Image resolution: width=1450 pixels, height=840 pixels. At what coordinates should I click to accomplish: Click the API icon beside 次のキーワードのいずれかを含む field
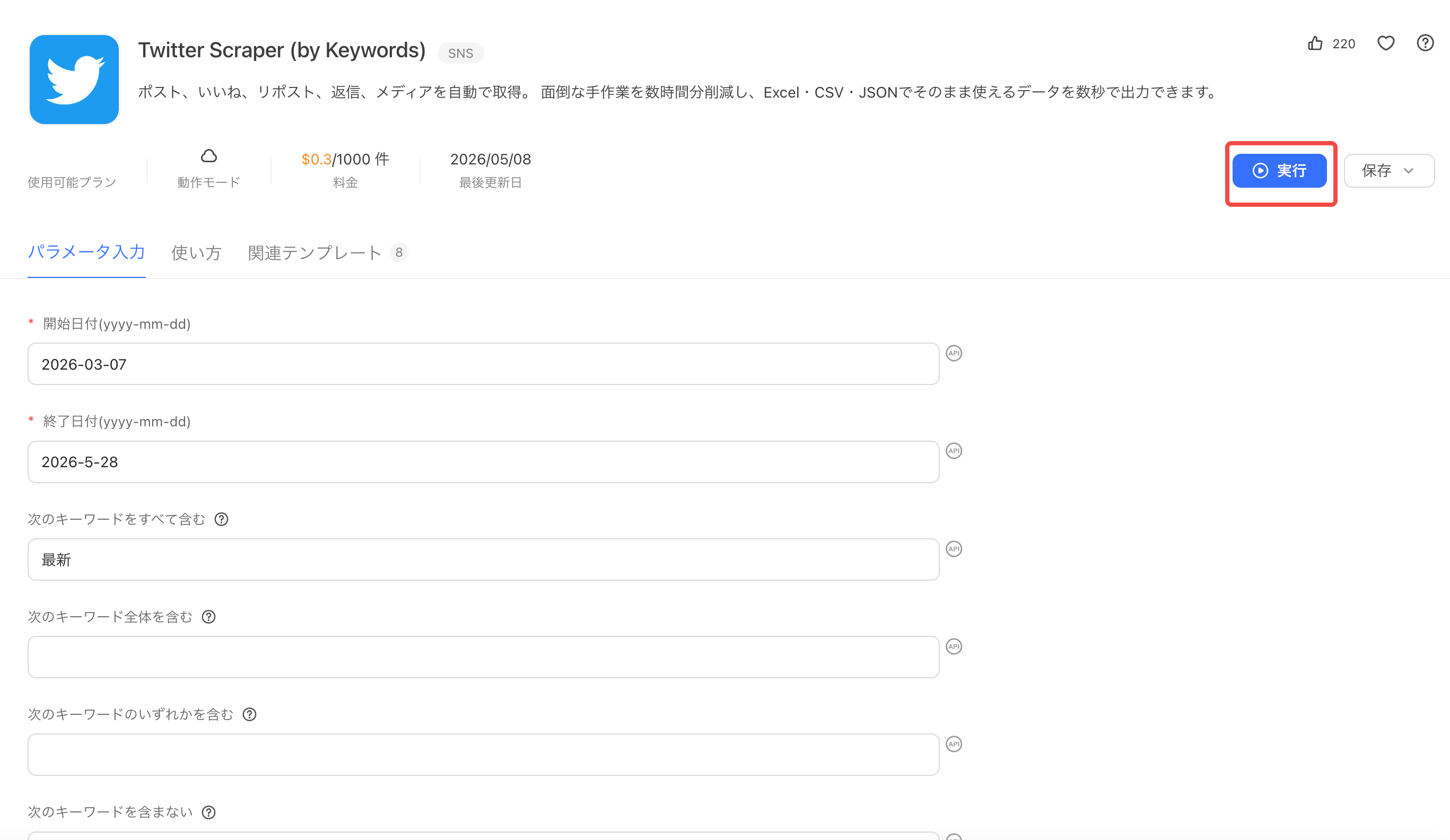[954, 744]
